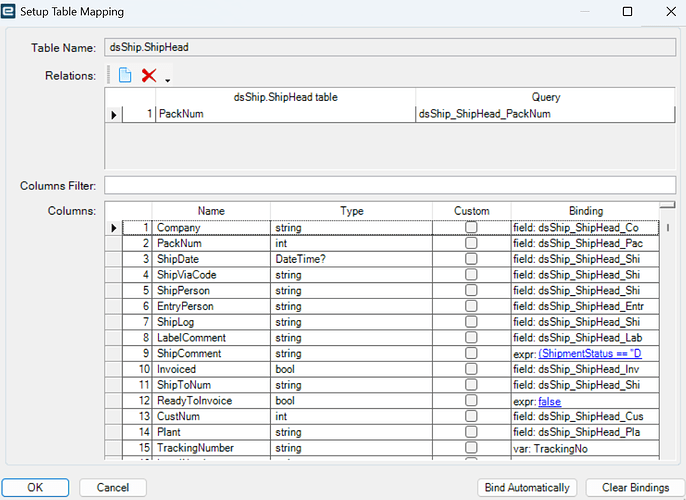Select dsShip_ShipHead_PackNum query cell
The width and height of the screenshot is (686, 500).
click(546, 114)
